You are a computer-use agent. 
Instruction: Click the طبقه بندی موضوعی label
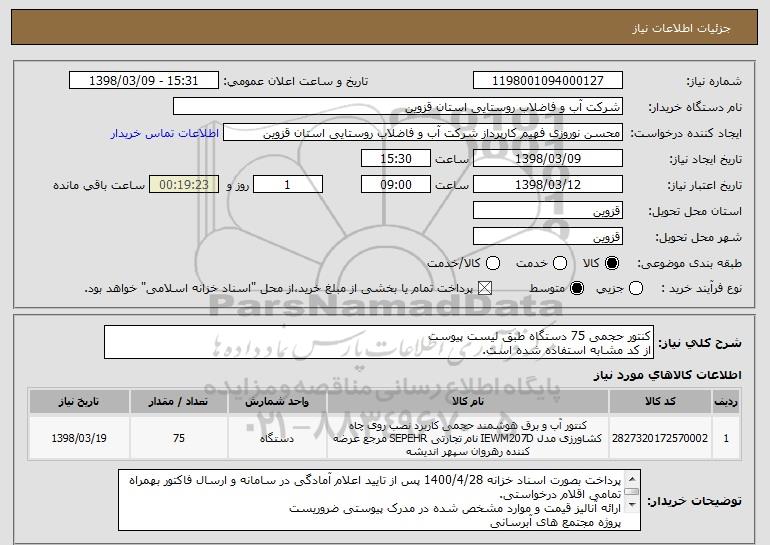coord(689,264)
